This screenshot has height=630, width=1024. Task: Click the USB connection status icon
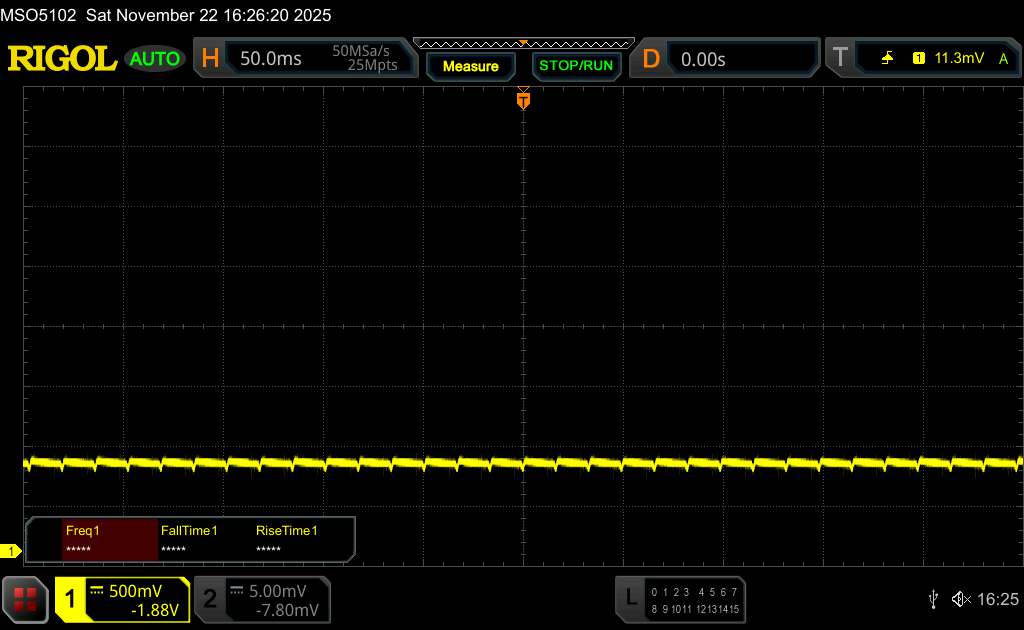933,599
